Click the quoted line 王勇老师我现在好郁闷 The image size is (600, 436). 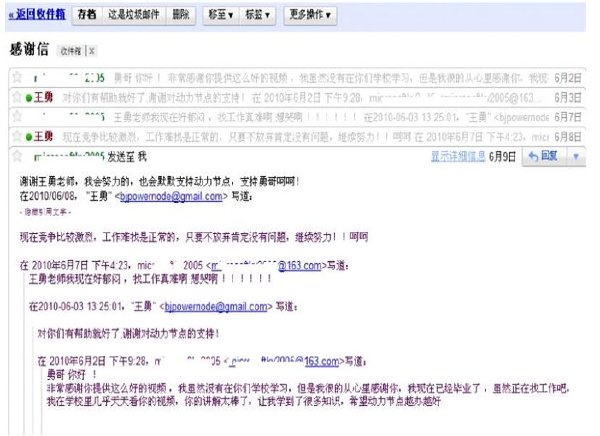[x=150, y=279]
